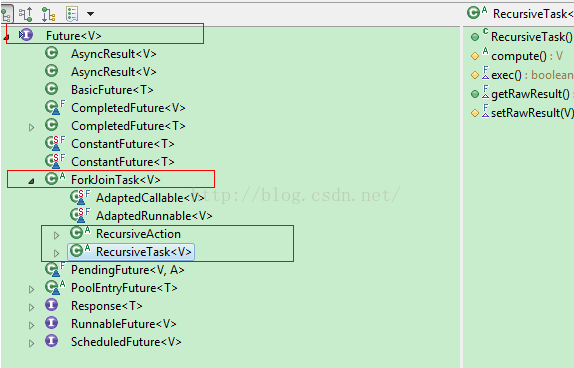The width and height of the screenshot is (574, 368).
Task: Select the BasicFuture<T> label
Action: coord(112,90)
